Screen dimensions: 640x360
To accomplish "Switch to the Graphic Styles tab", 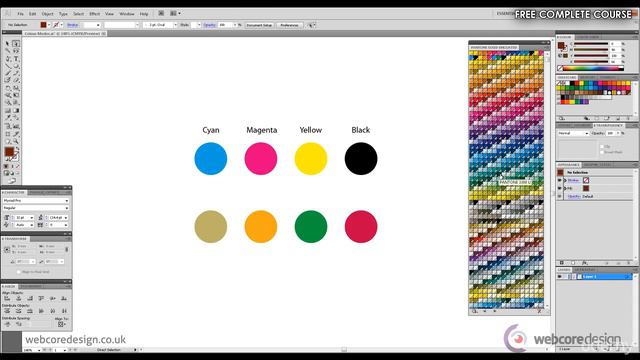I will pyautogui.click(x=598, y=165).
